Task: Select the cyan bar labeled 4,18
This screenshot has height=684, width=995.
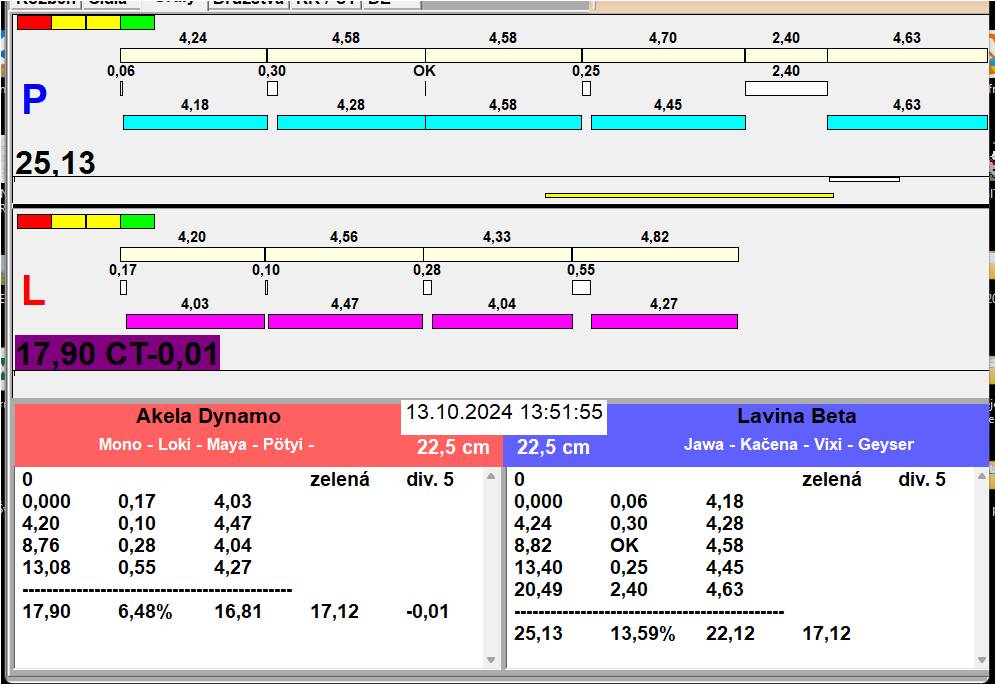Action: pyautogui.click(x=195, y=122)
